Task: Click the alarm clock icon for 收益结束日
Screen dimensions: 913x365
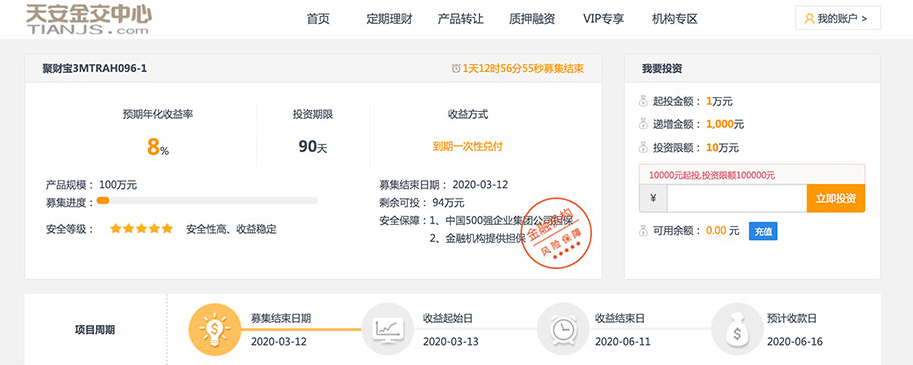Action: (563, 329)
